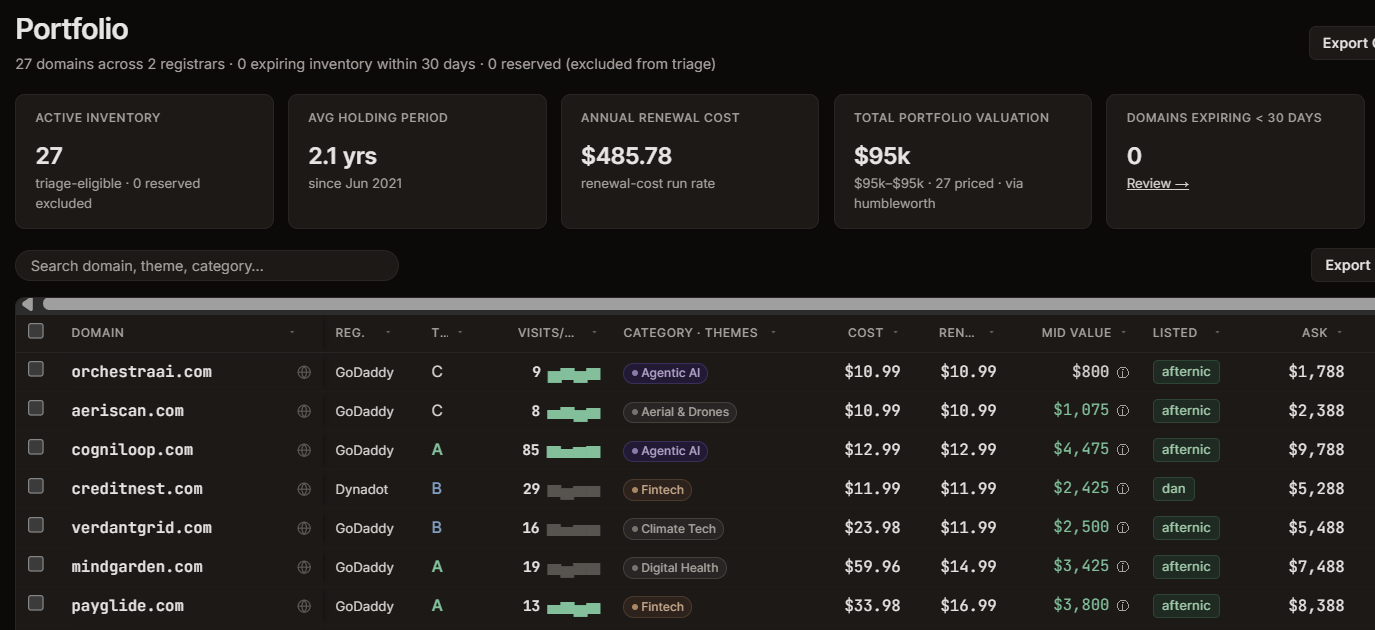The height and width of the screenshot is (630, 1375).
Task: Check the aeriscan.com row checkbox
Action: (36, 408)
